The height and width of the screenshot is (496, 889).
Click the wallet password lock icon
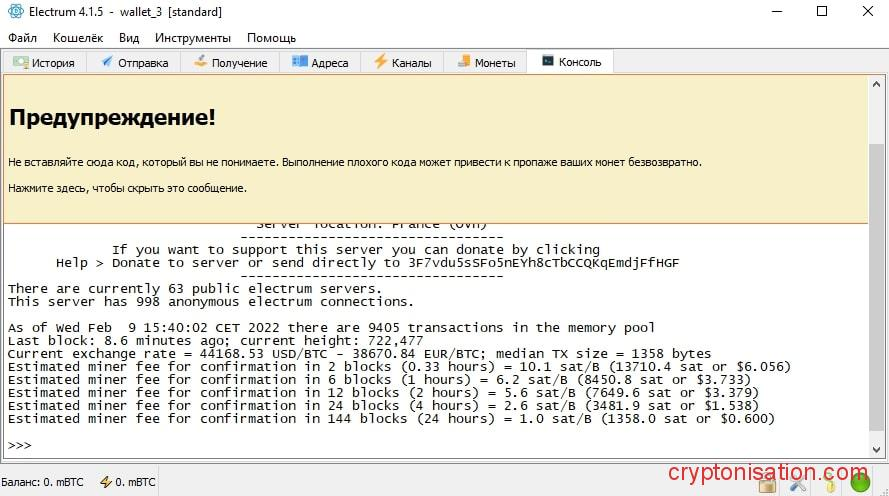(767, 486)
